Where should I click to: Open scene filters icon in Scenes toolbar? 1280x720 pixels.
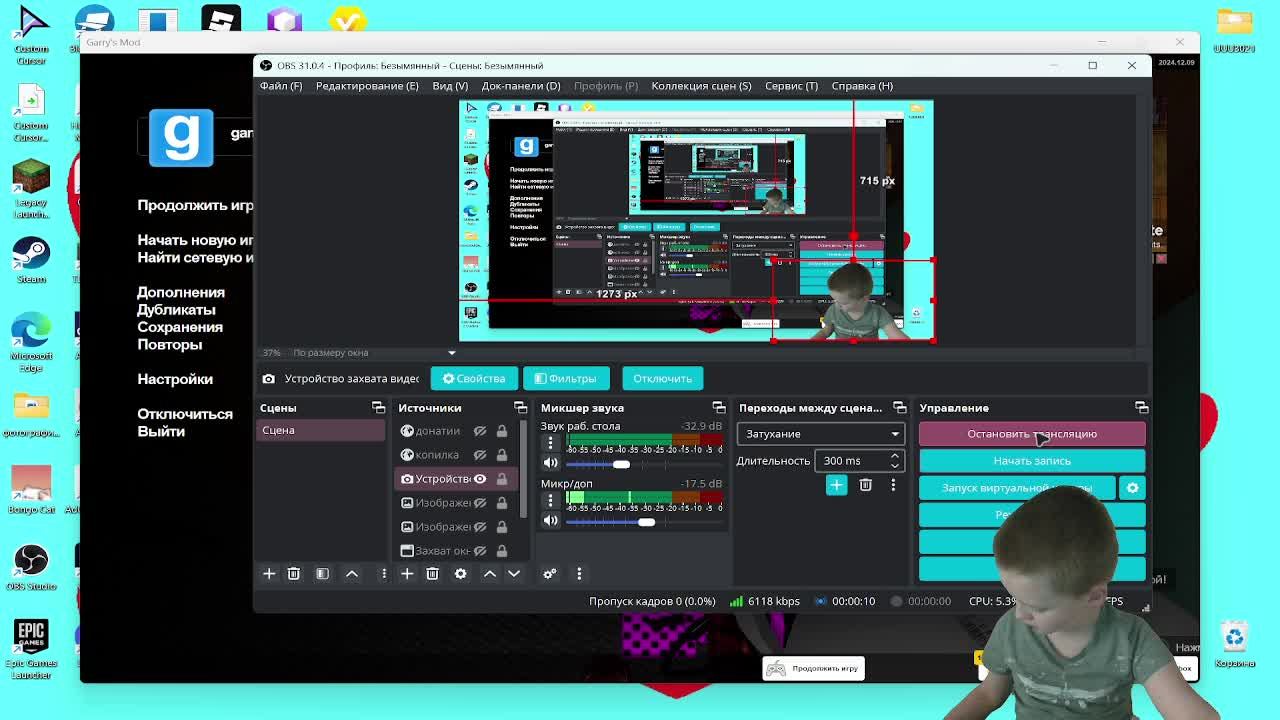tap(322, 573)
